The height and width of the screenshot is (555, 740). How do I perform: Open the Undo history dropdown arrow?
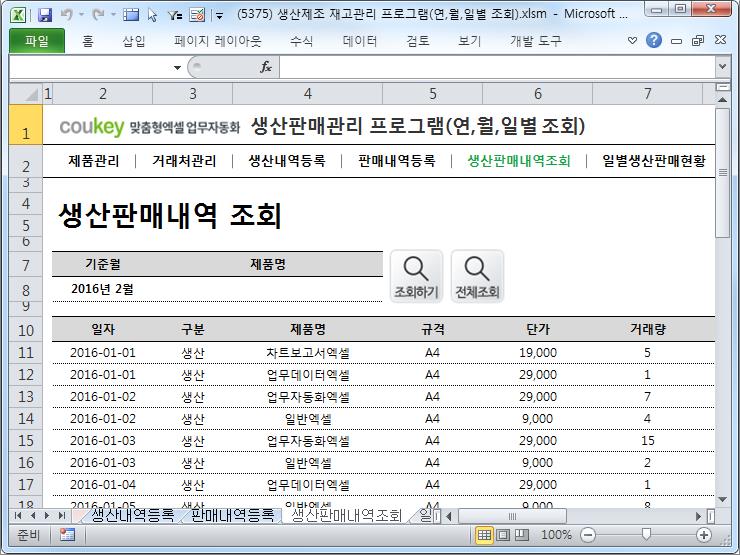point(81,15)
